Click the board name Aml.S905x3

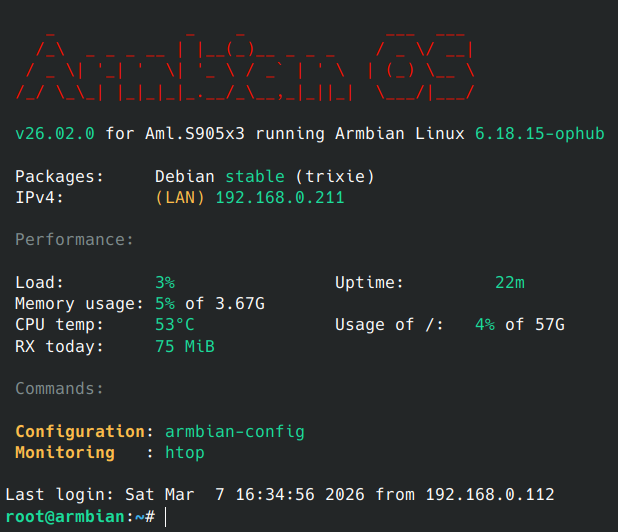coord(195,134)
